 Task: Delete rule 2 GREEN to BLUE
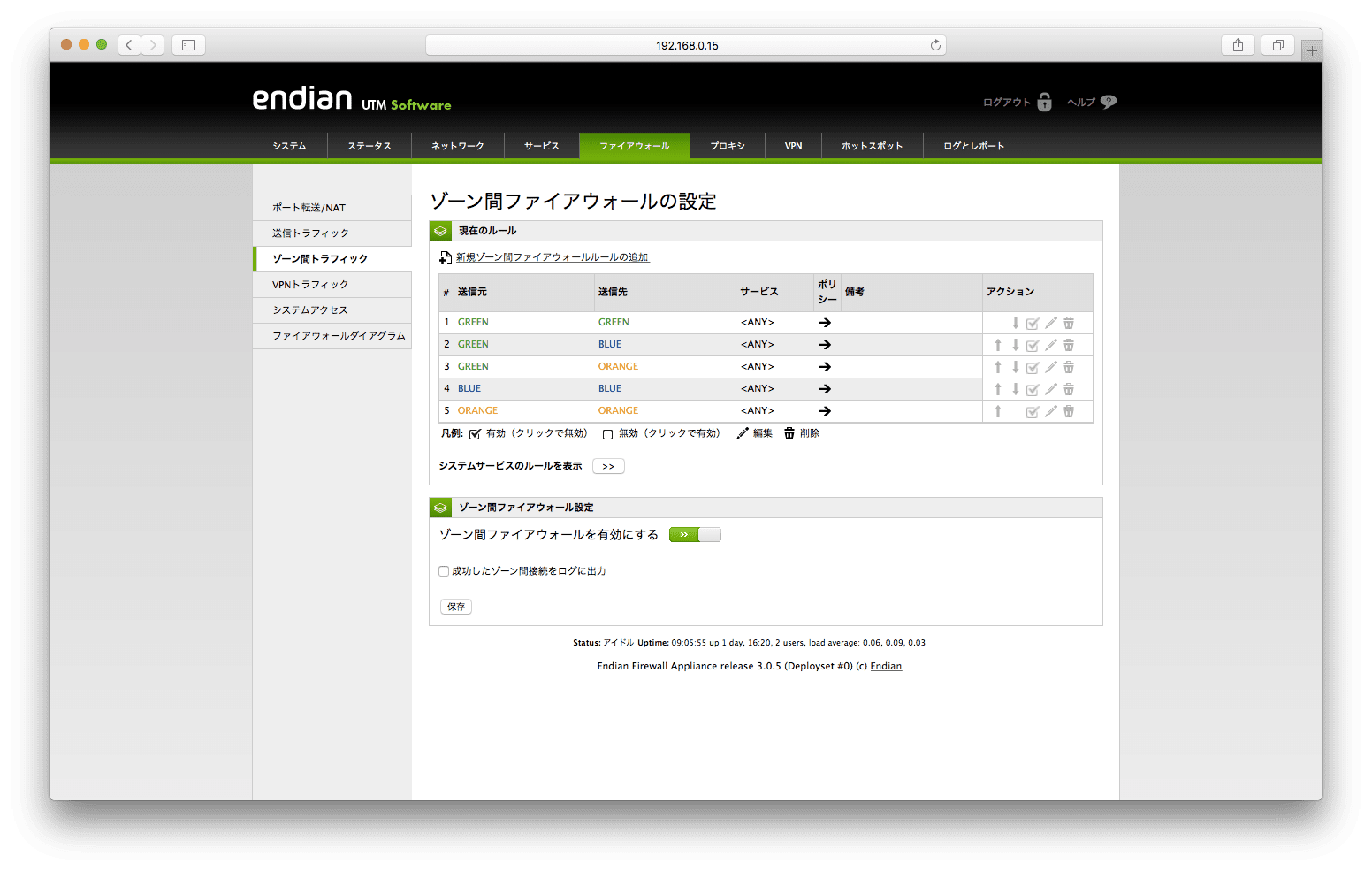point(1069,345)
